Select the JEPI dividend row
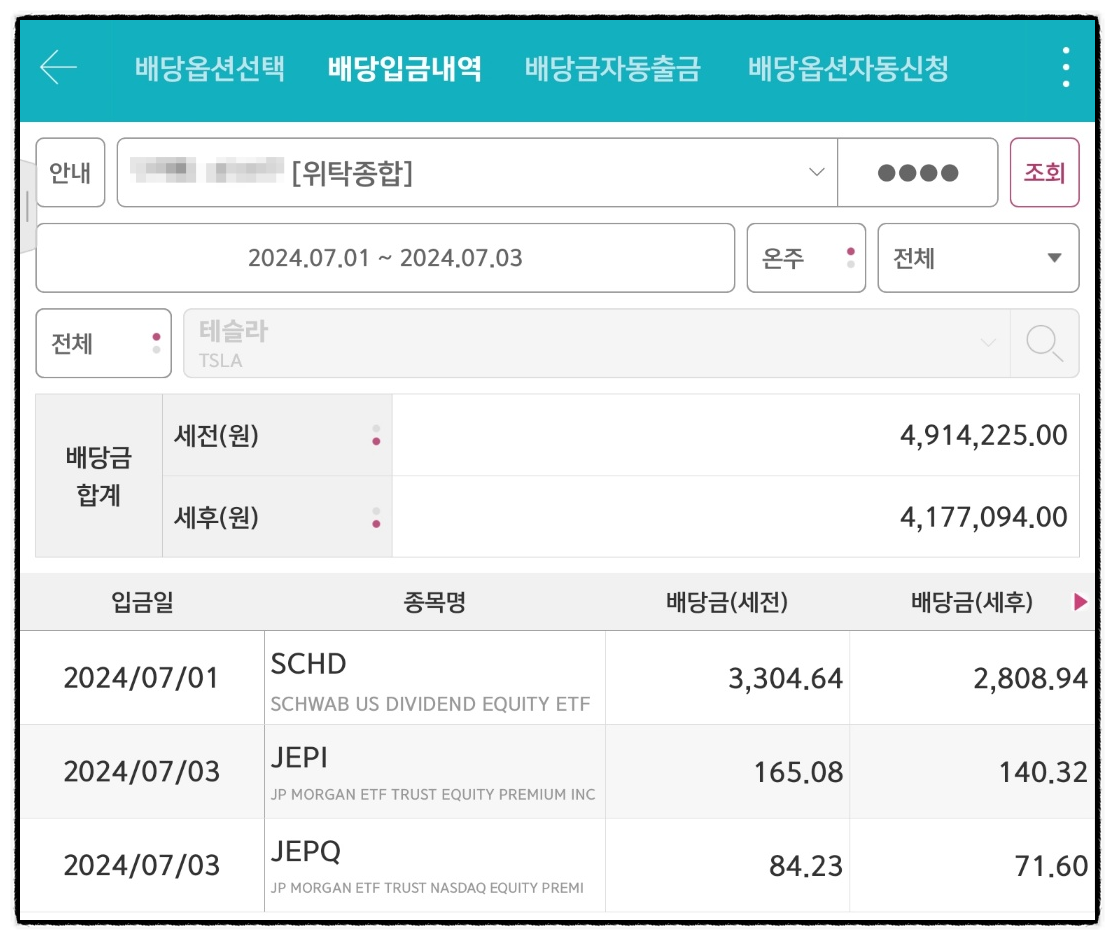This screenshot has width=1115, height=940. click(x=558, y=771)
